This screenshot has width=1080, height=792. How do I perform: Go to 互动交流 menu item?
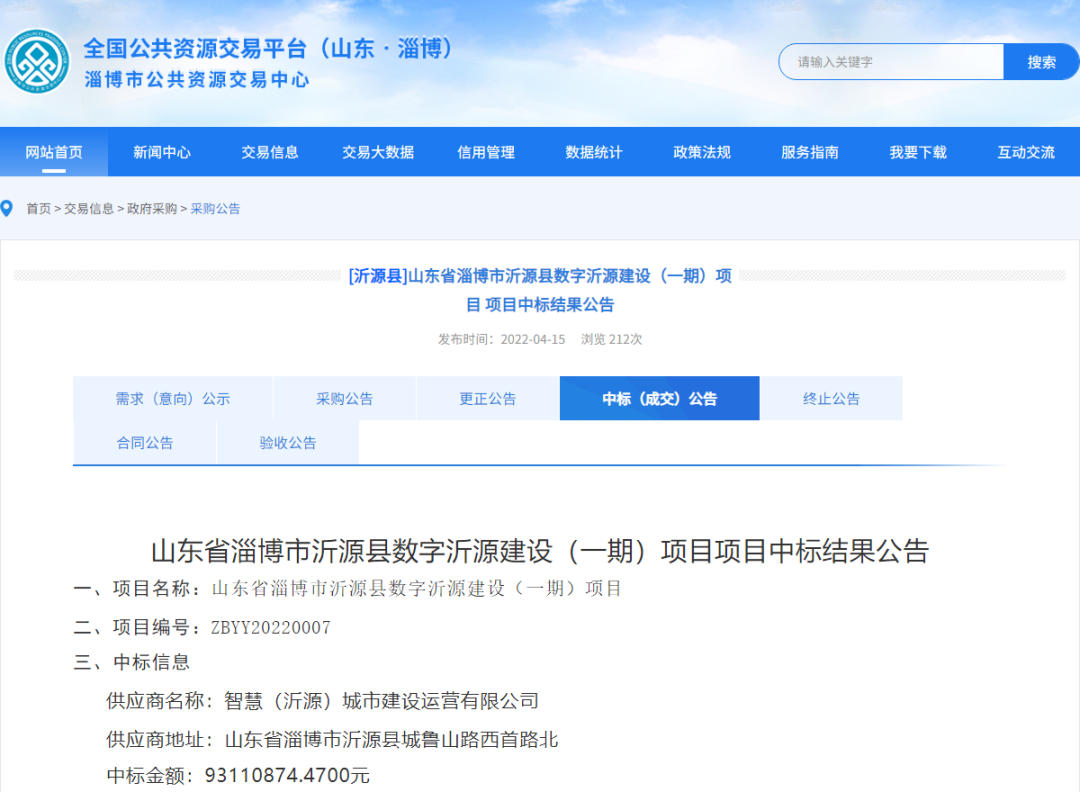pos(1026,152)
